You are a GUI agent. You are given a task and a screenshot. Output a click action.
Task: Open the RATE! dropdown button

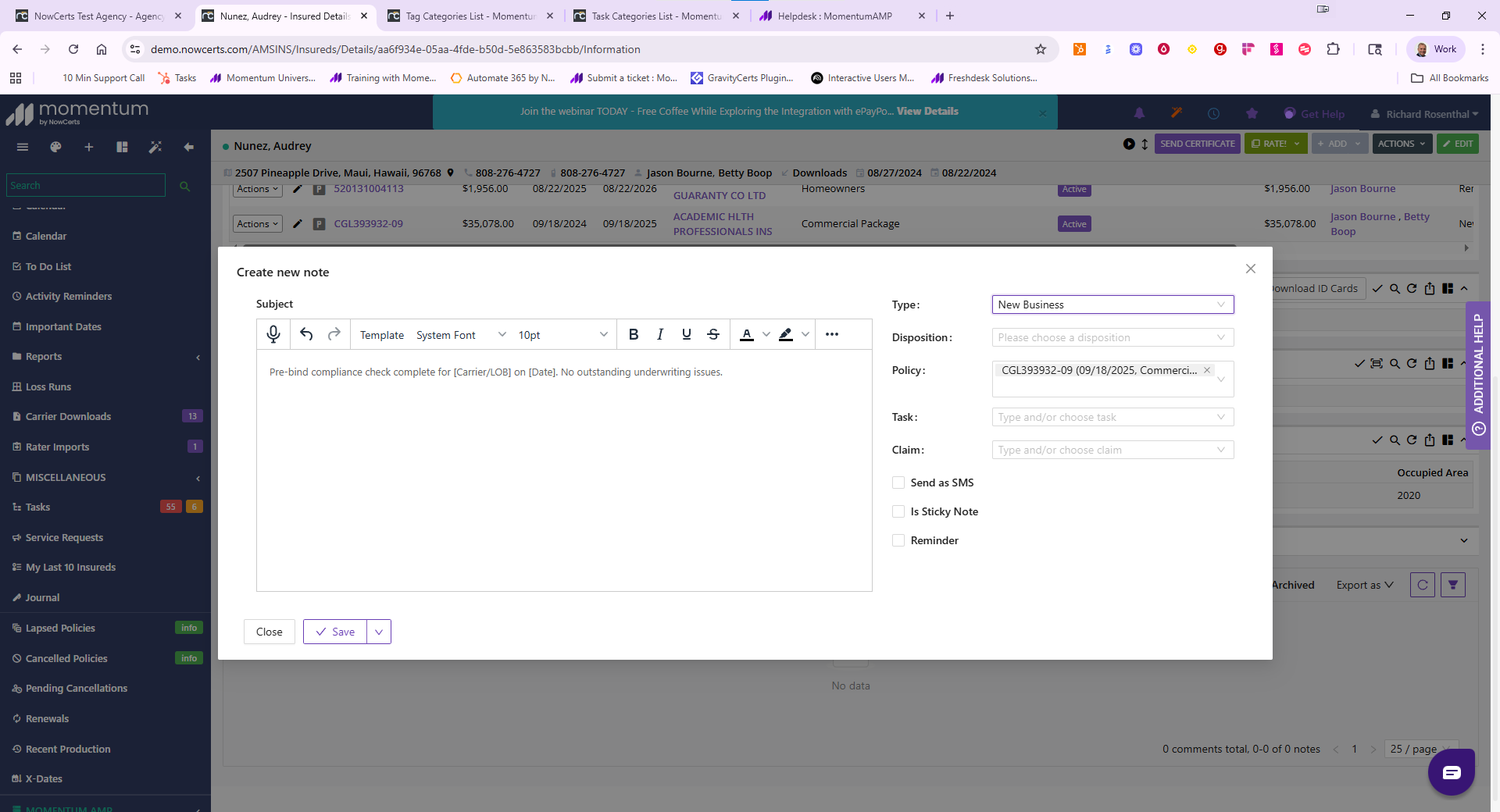1275,144
